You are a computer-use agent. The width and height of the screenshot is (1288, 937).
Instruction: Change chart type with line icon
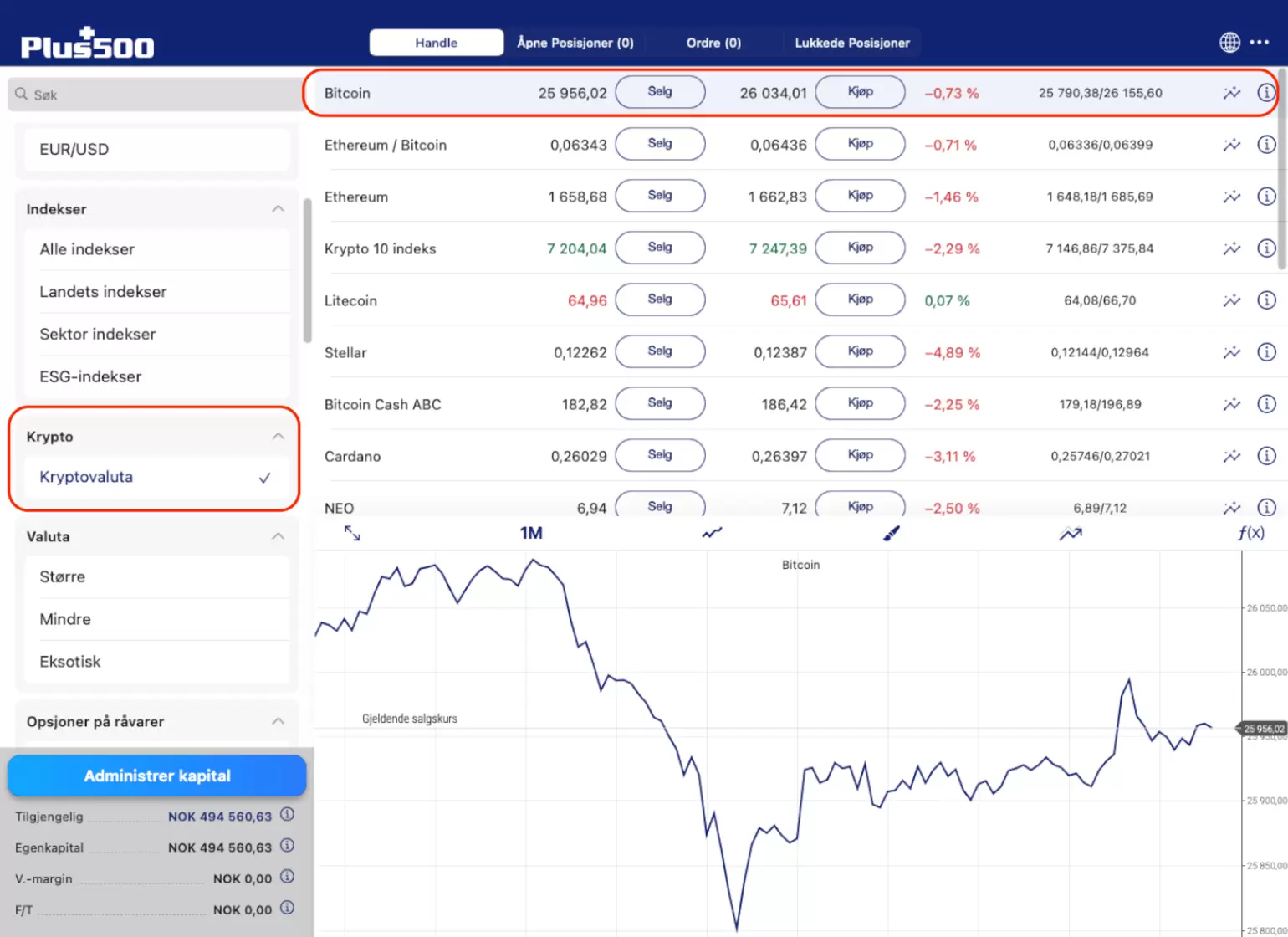[x=712, y=533]
